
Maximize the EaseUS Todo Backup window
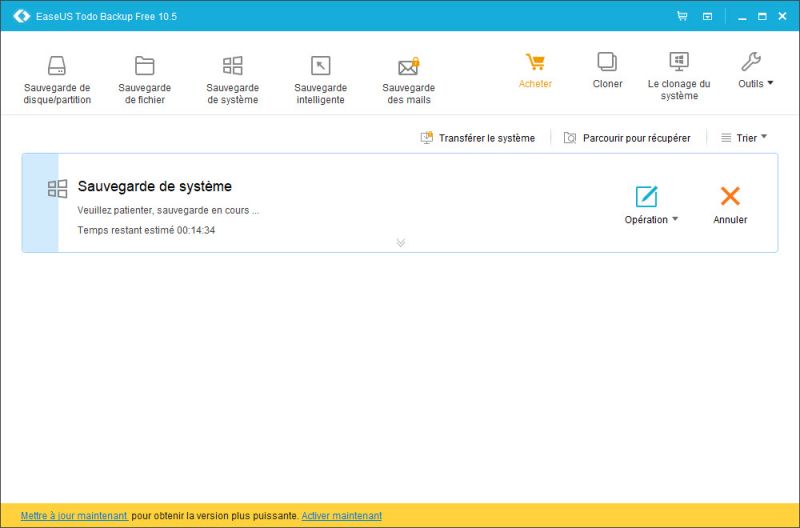click(x=762, y=16)
